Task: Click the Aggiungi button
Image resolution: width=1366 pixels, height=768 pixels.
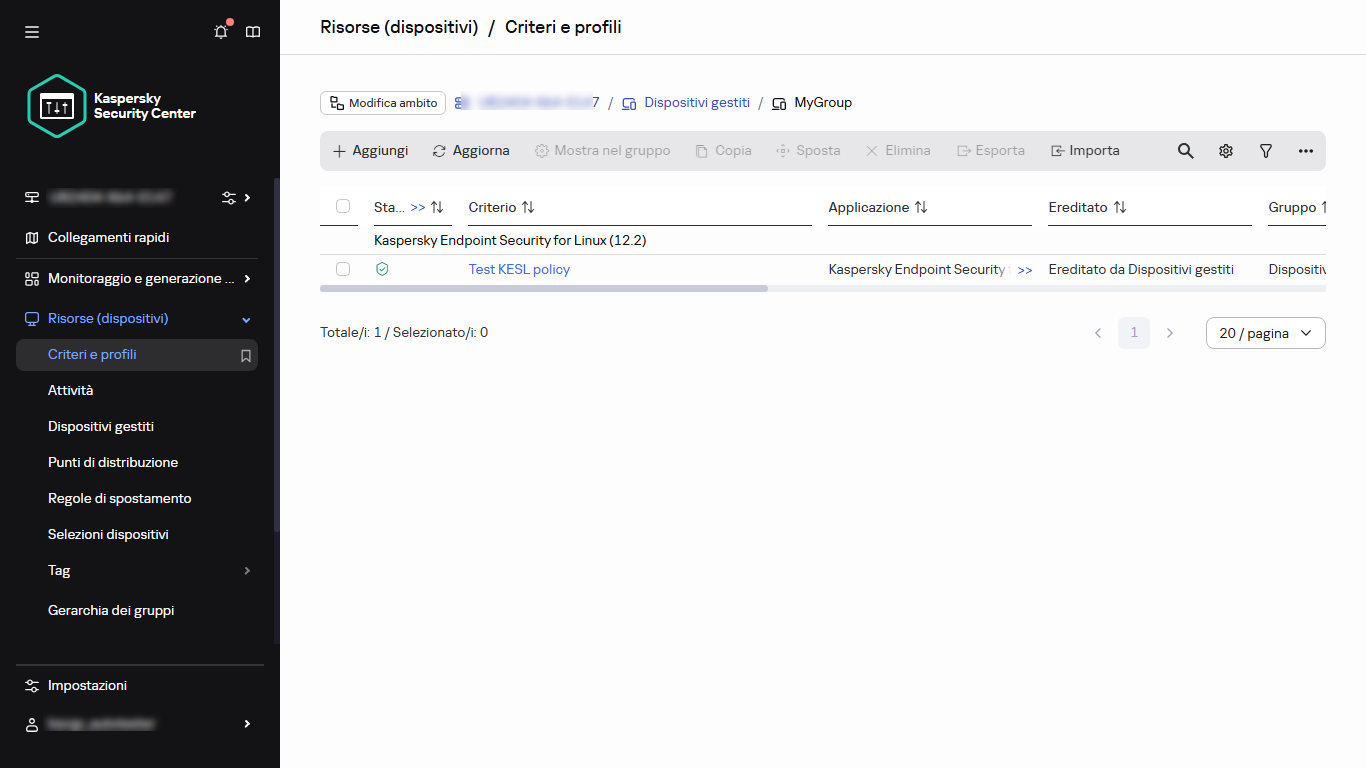Action: pyautogui.click(x=370, y=151)
